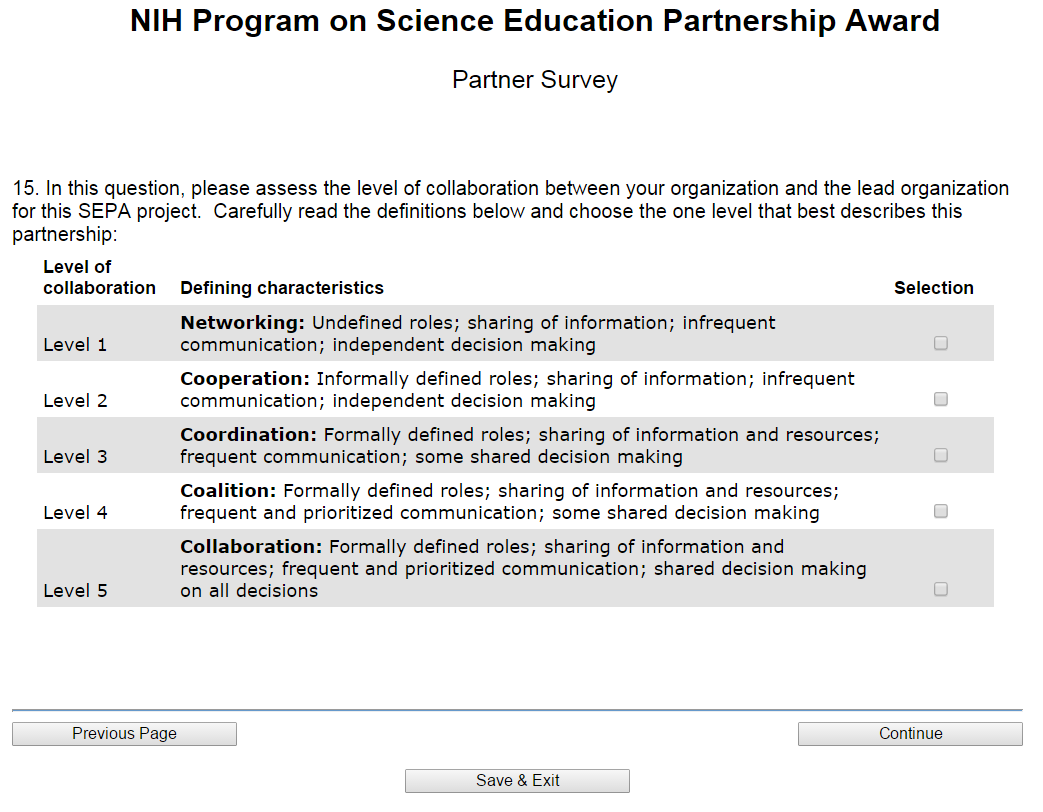The image size is (1043, 812).
Task: Click the bold "Networking:" definition heading
Action: pyautogui.click(x=242, y=323)
